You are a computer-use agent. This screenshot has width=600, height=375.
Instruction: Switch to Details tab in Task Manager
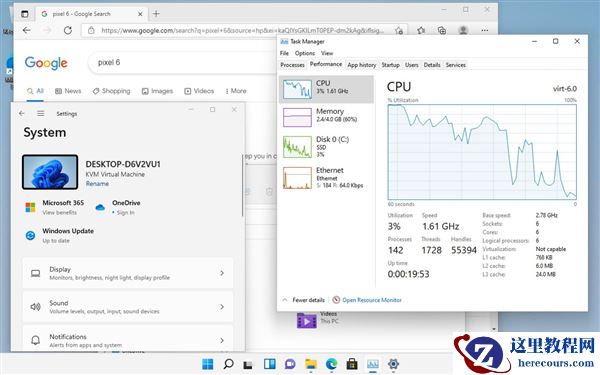pos(432,65)
